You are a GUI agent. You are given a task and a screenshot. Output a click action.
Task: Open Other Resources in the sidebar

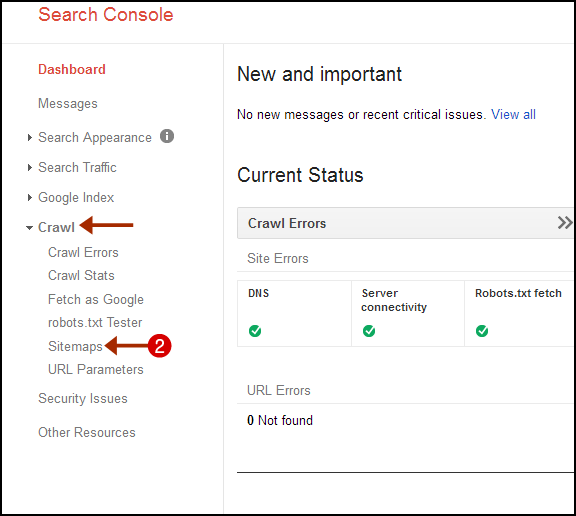point(87,433)
